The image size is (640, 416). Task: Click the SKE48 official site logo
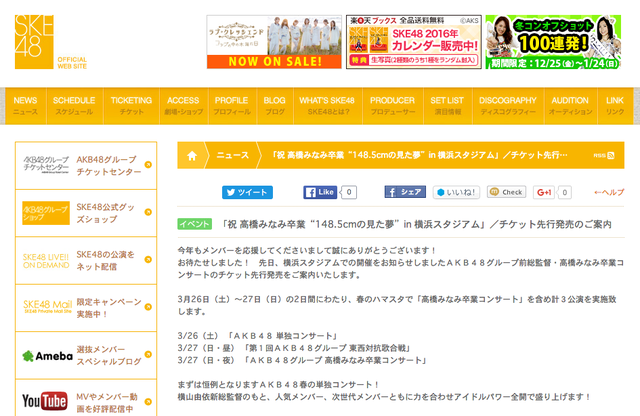point(51,42)
